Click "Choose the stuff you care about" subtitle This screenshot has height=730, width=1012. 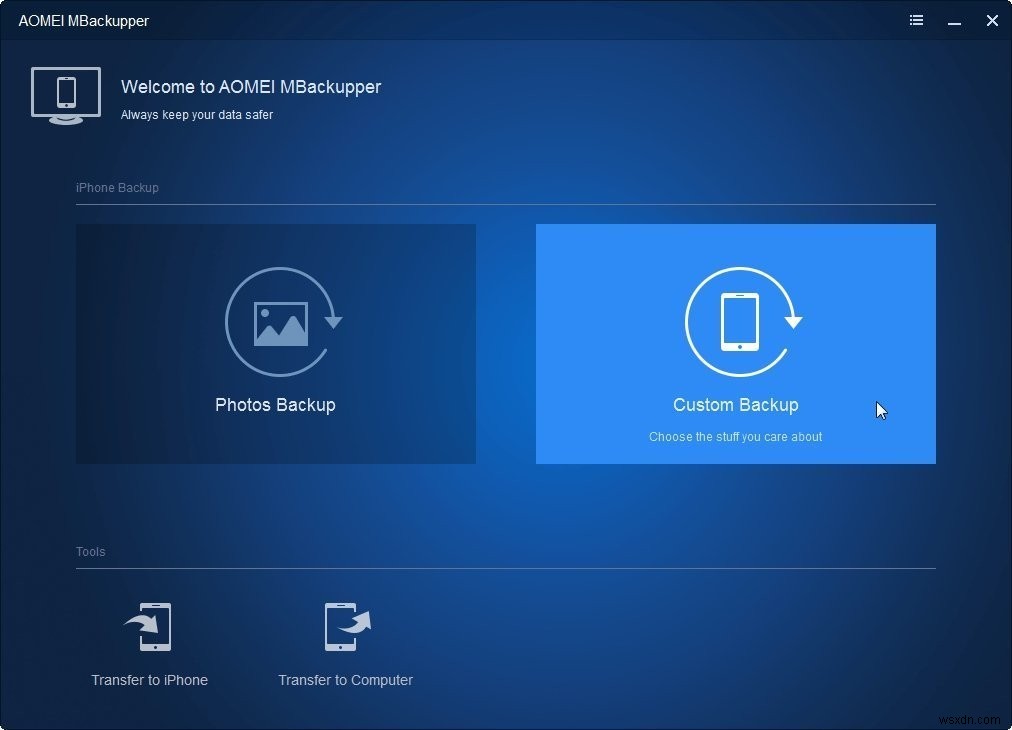click(735, 437)
